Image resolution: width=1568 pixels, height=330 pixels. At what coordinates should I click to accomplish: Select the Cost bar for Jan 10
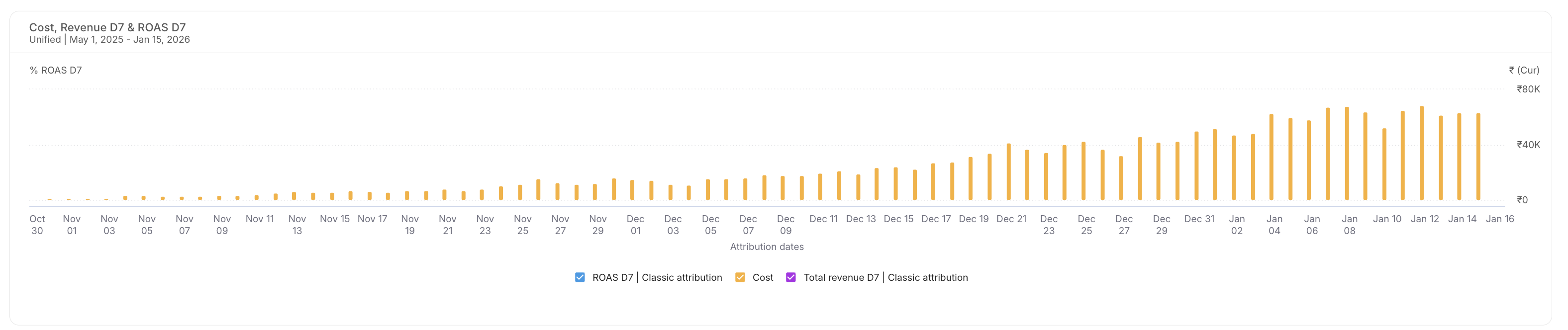1384,164
